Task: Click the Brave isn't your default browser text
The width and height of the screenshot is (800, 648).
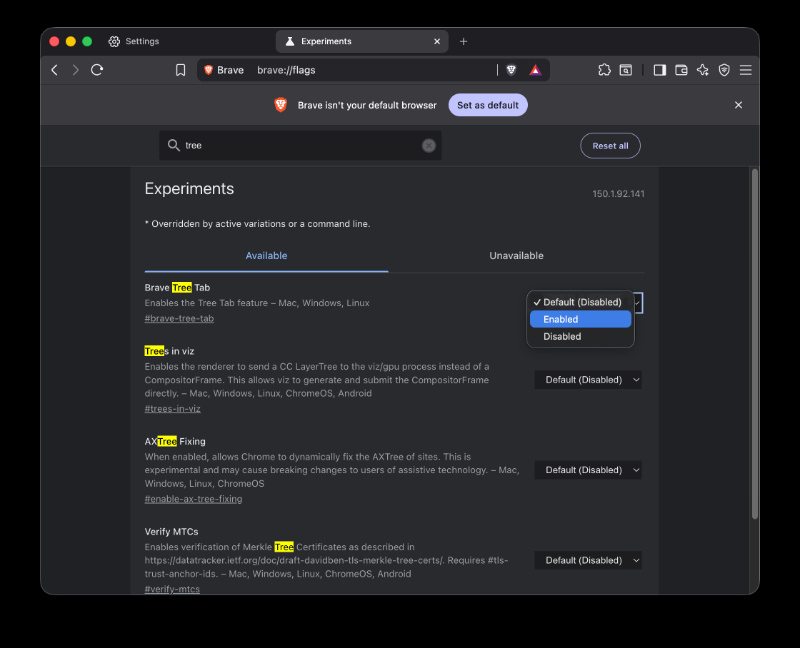Action: [367, 105]
